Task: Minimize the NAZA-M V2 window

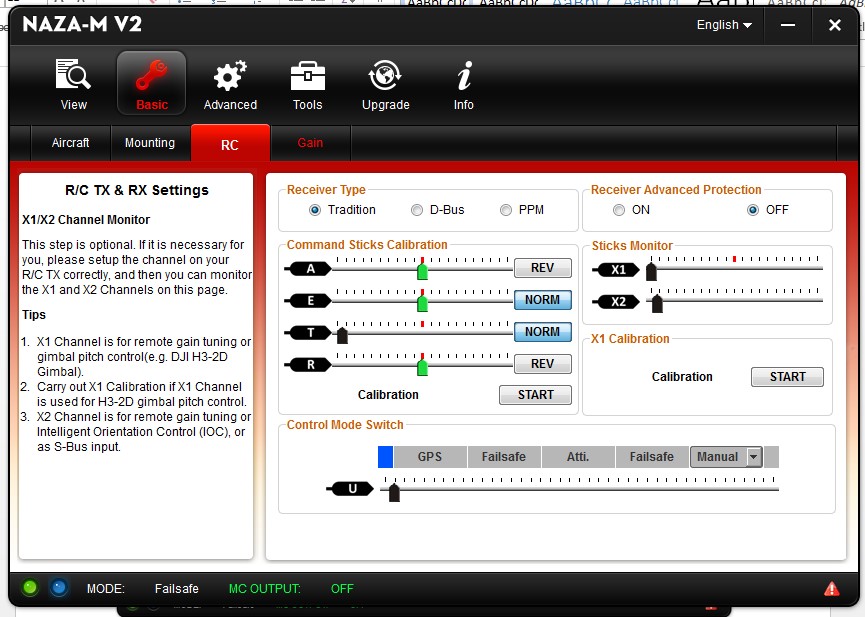Action: pos(788,25)
